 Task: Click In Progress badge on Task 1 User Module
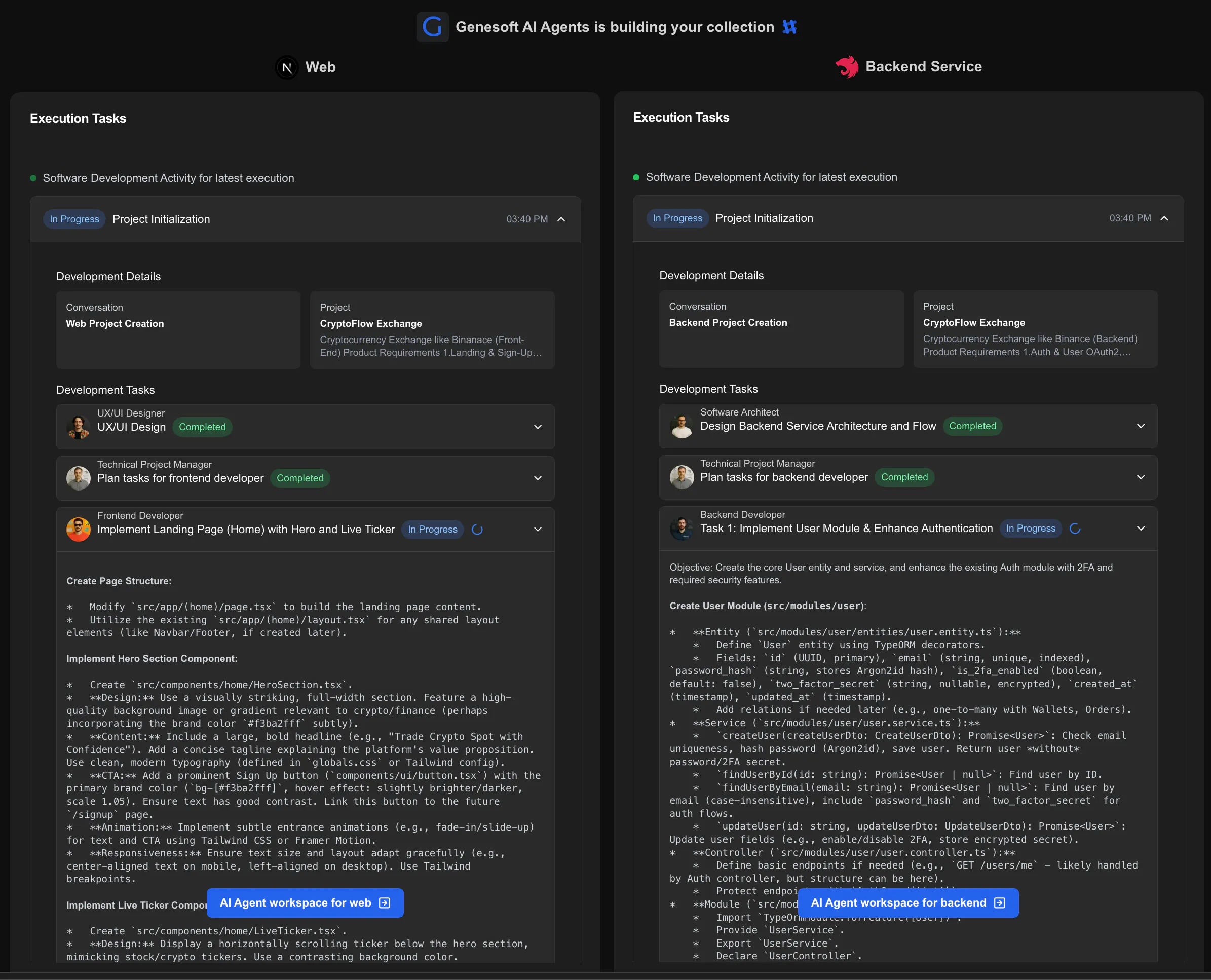pyautogui.click(x=1031, y=529)
